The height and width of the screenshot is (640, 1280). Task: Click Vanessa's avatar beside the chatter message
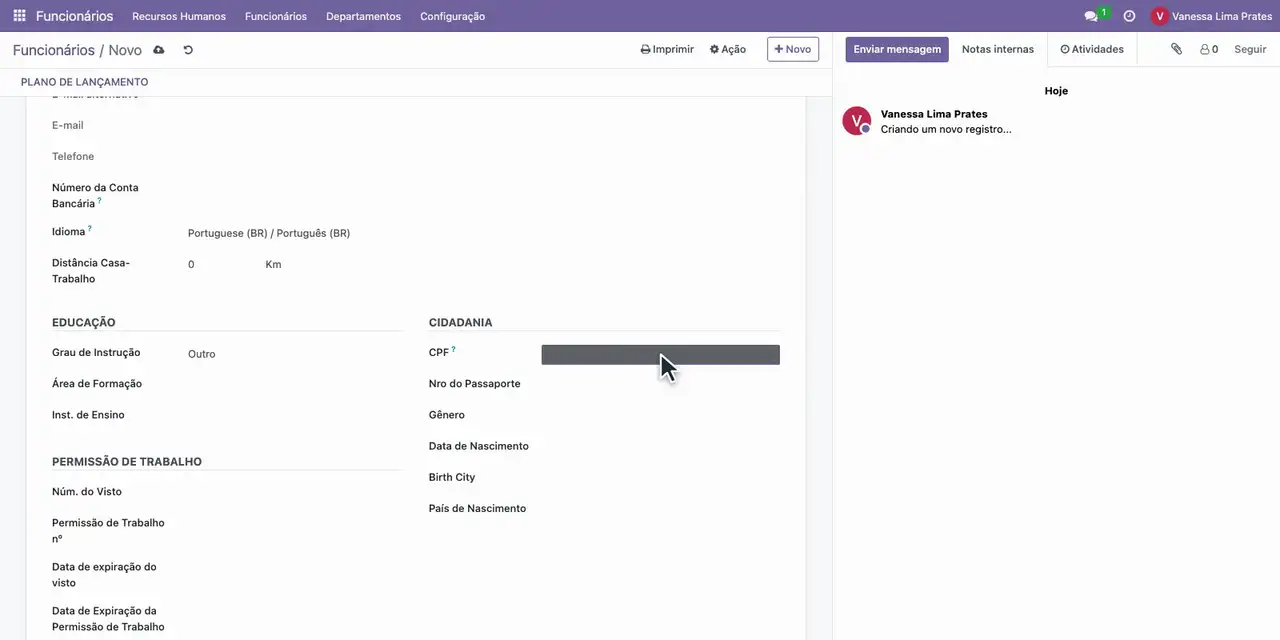point(856,121)
